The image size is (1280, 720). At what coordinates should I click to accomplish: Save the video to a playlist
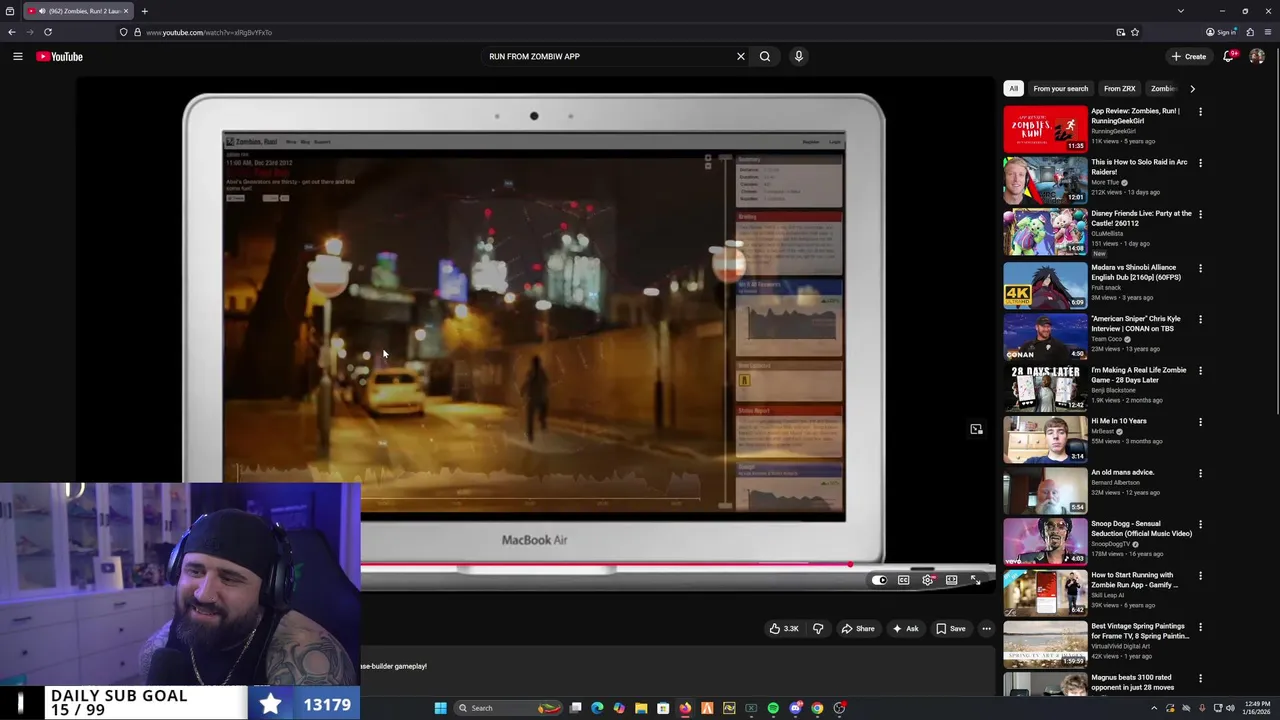(950, 629)
